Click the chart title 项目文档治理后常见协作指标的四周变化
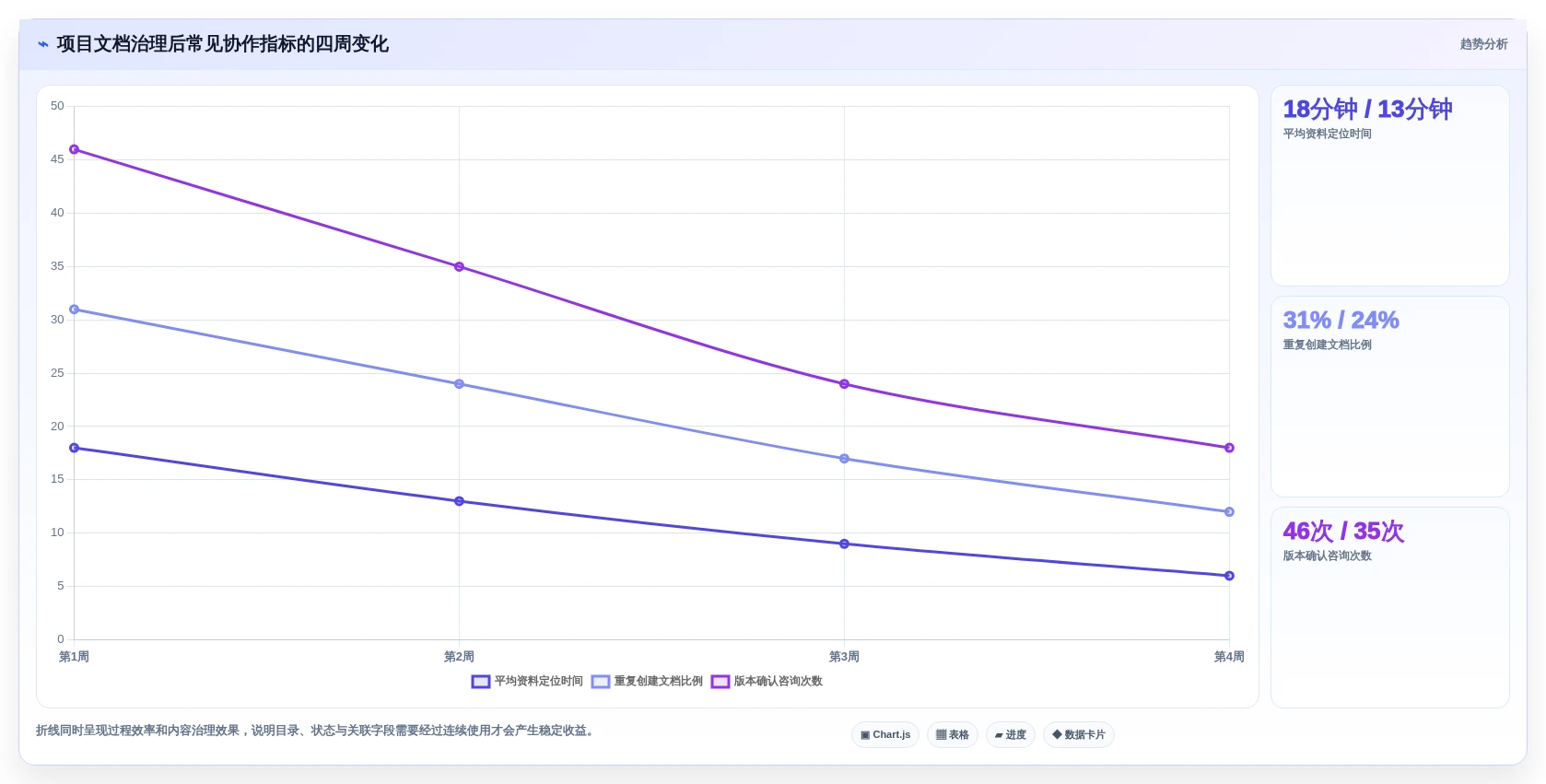 222,44
